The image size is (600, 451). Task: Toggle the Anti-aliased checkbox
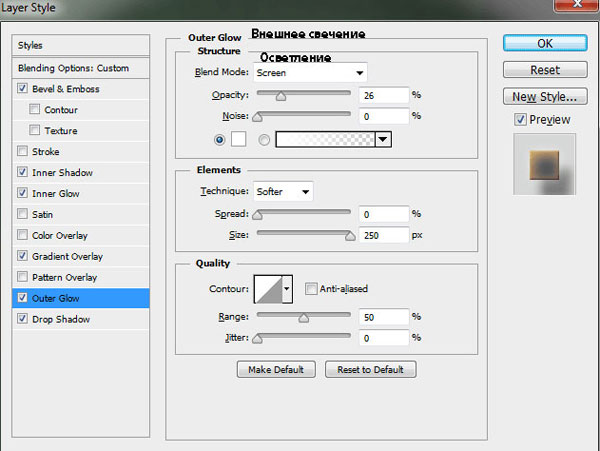(x=311, y=289)
